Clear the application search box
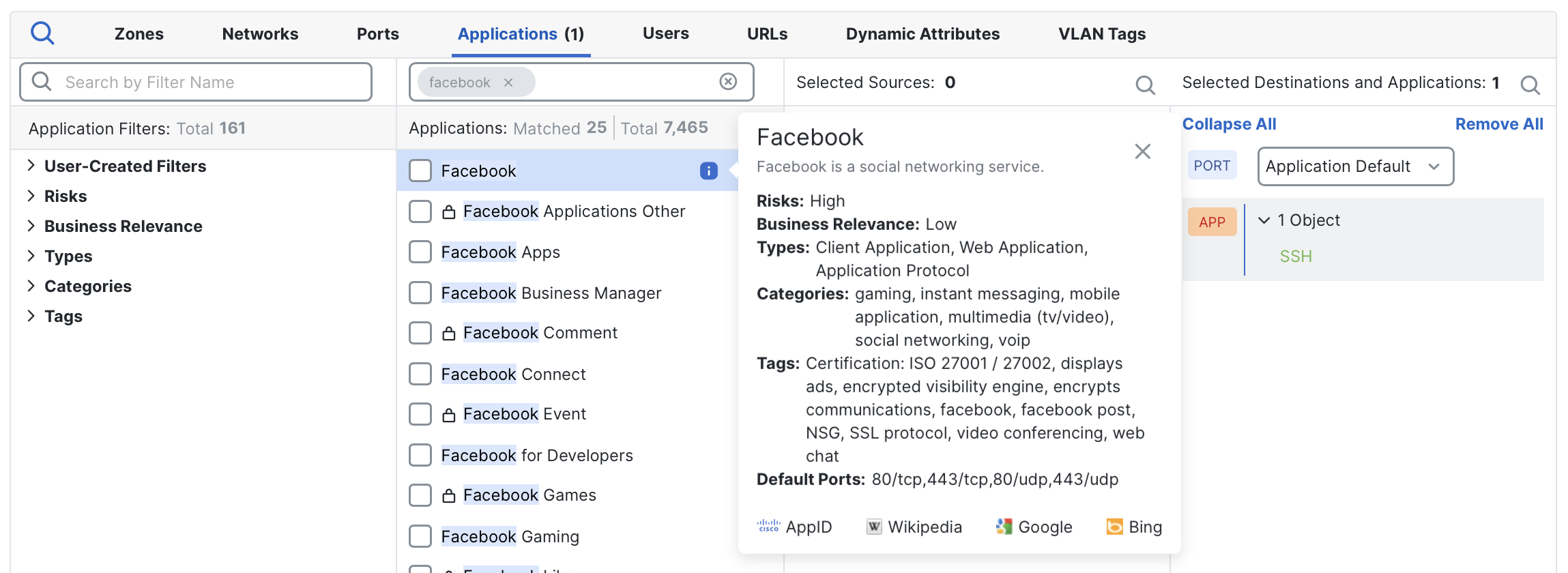The image size is (1568, 573). 728,82
